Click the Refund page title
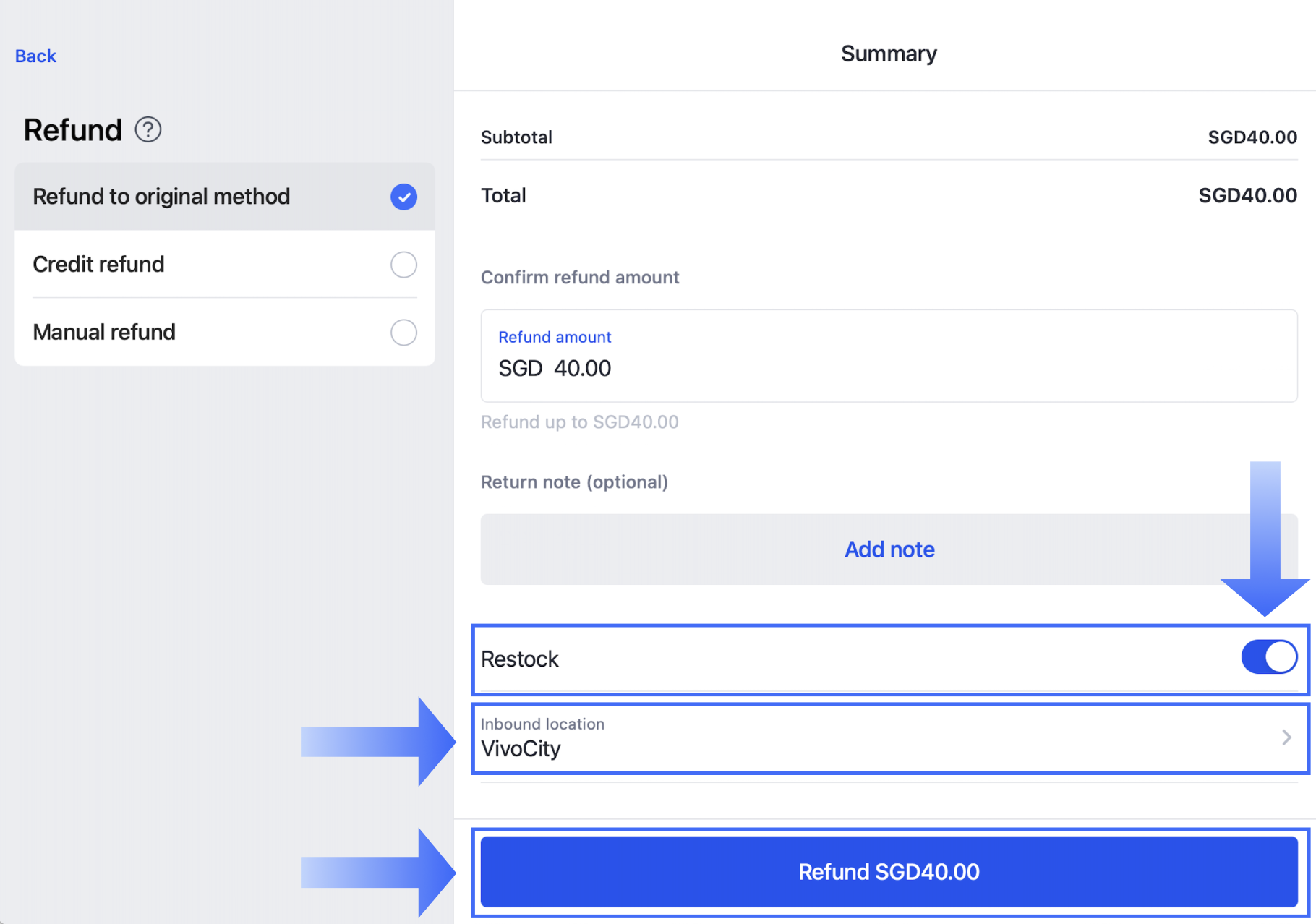Image resolution: width=1316 pixels, height=924 pixels. [73, 130]
